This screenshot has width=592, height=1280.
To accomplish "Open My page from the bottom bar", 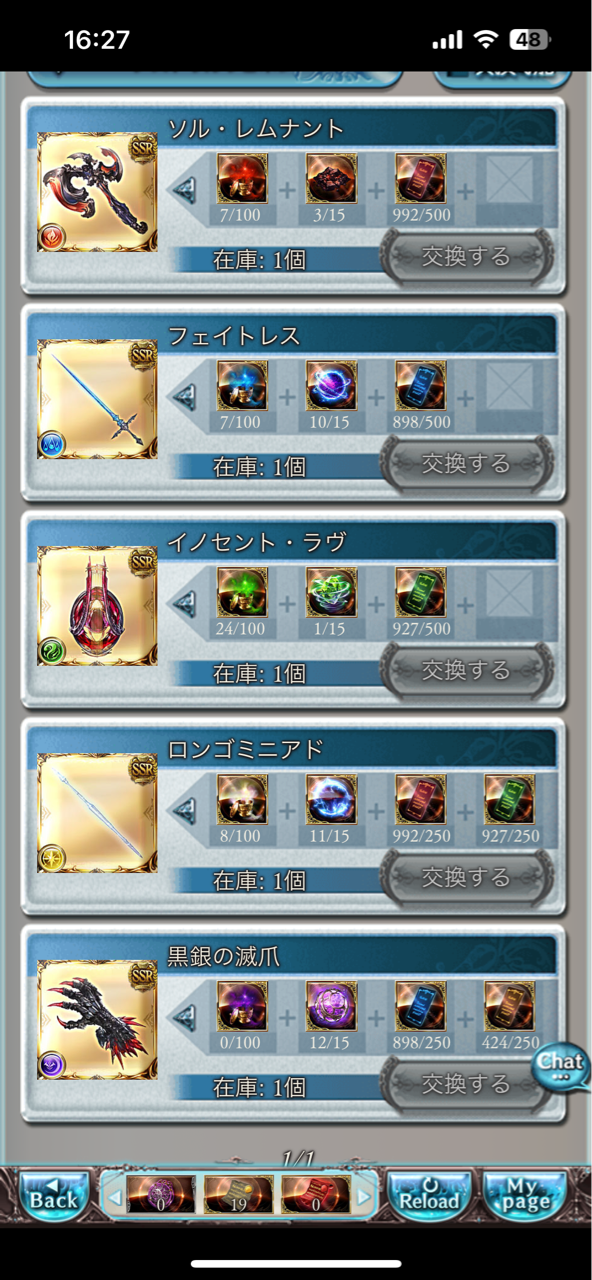I will pyautogui.click(x=525, y=1194).
